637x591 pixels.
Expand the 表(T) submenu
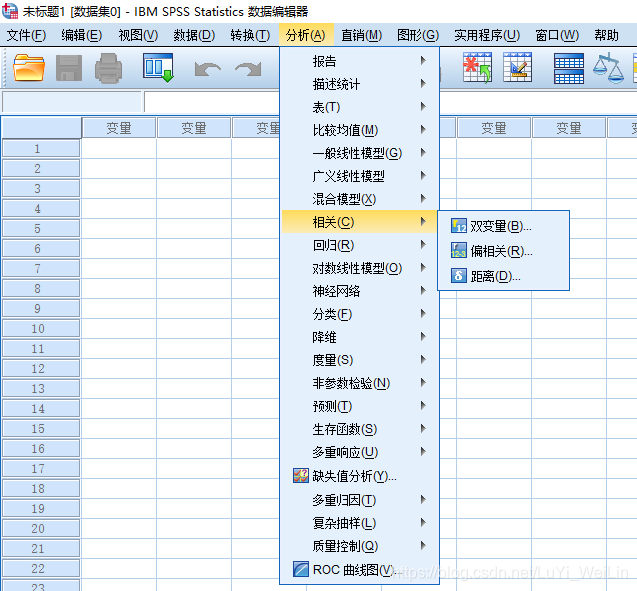coord(360,107)
